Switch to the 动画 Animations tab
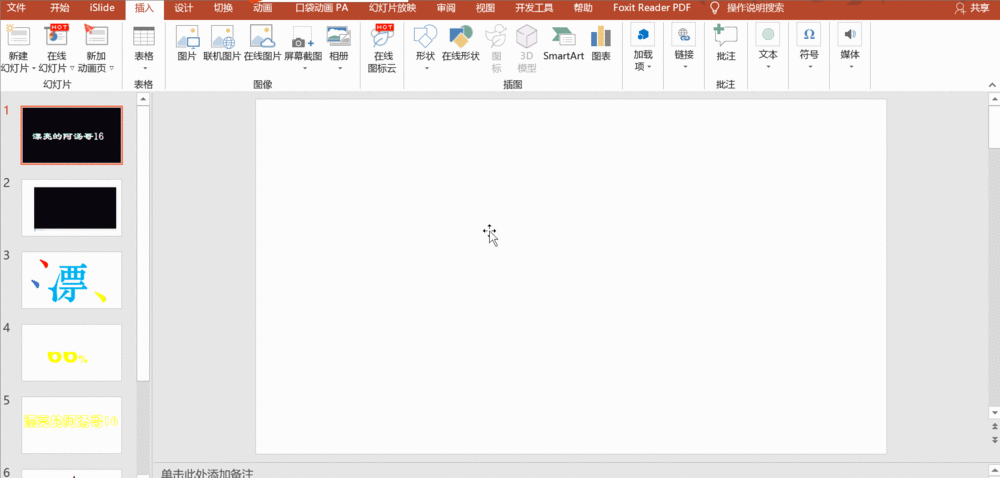 (x=262, y=8)
